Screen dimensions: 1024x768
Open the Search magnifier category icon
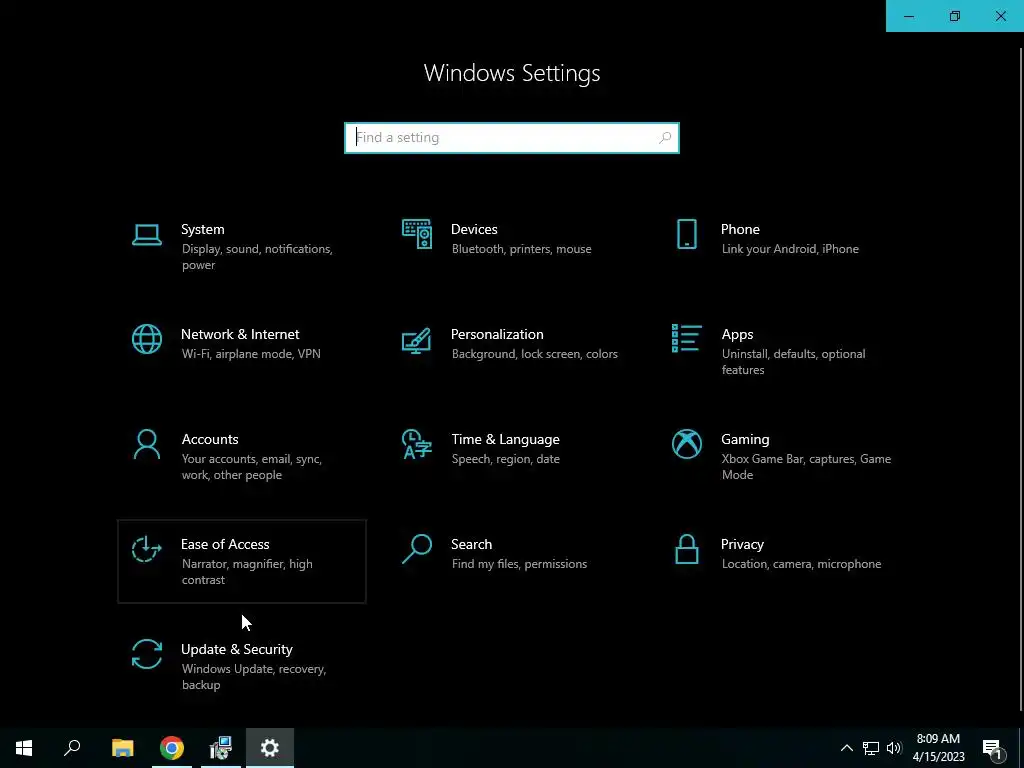(x=417, y=549)
